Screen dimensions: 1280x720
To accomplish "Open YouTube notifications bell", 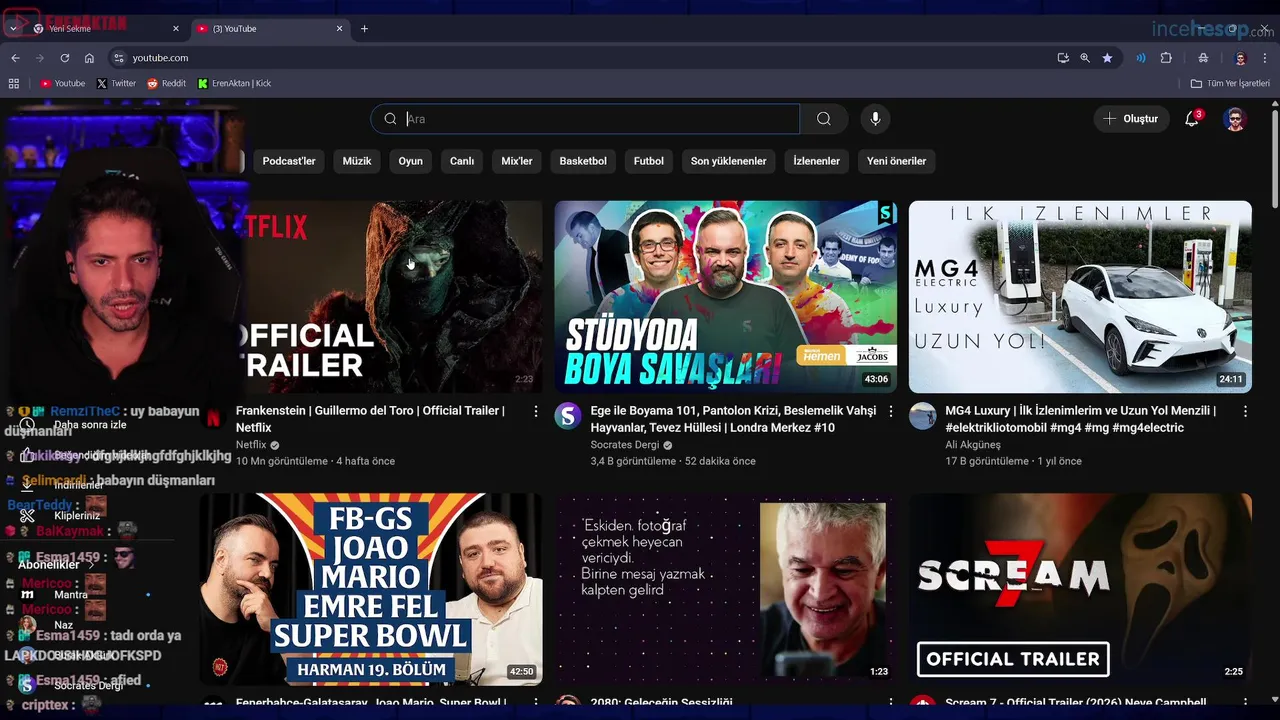I will point(1192,119).
